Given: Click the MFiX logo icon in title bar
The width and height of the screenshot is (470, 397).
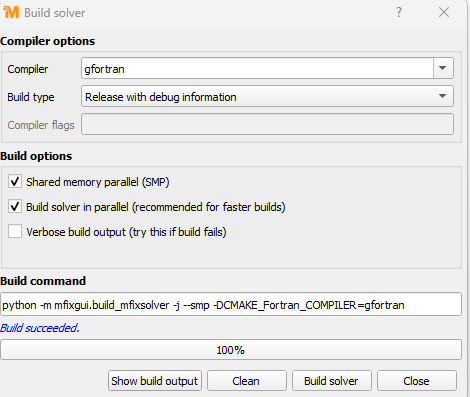Looking at the screenshot, I should point(11,12).
